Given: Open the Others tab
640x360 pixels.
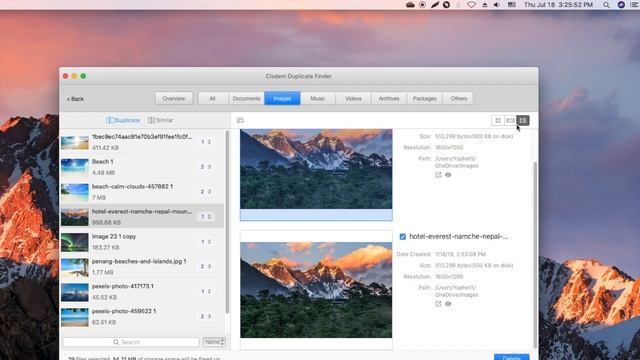Looking at the screenshot, I should [x=459, y=98].
